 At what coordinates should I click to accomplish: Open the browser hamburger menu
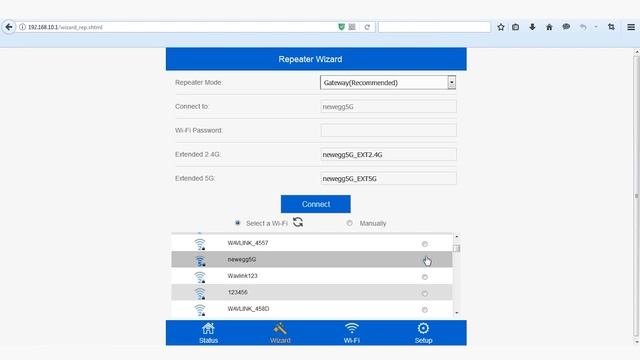631,27
